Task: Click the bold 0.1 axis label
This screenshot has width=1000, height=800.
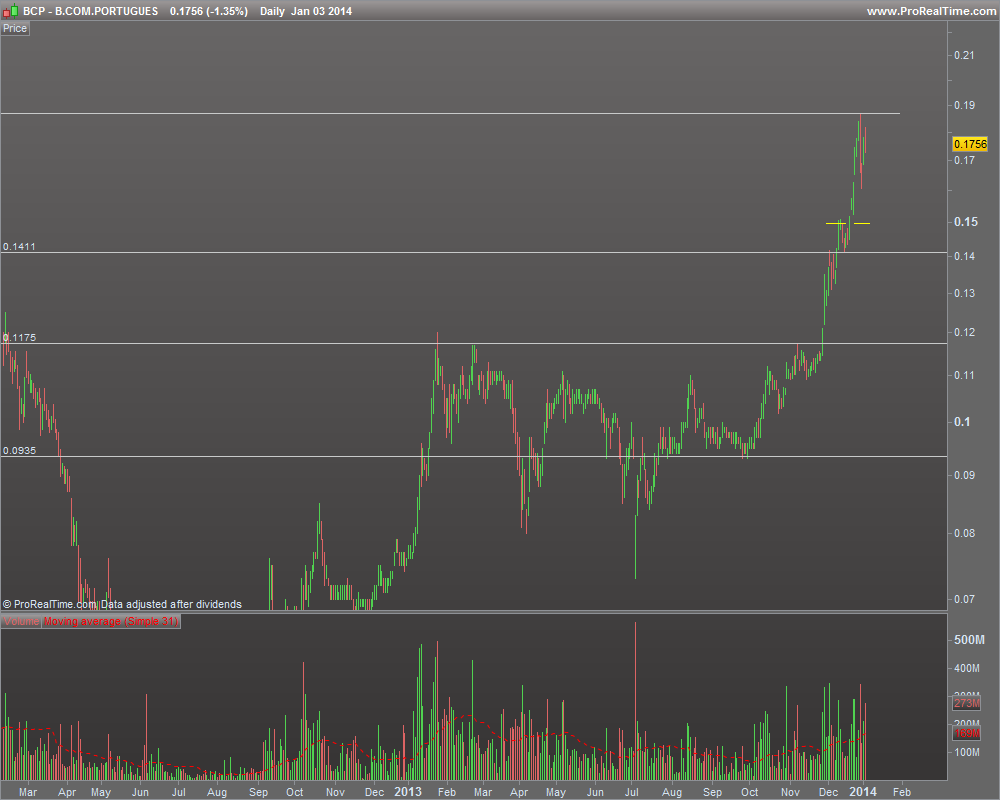Action: [x=962, y=422]
